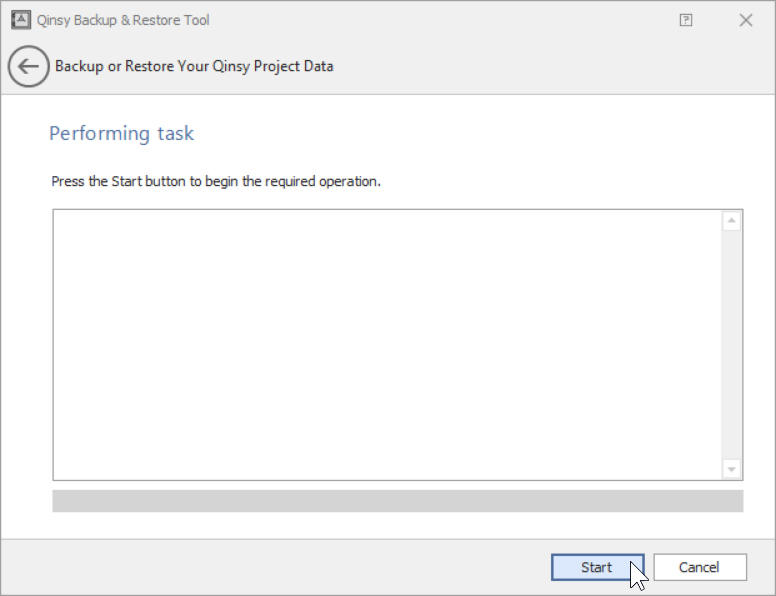
Task: Click the right end of the progress bar
Action: coord(735,500)
